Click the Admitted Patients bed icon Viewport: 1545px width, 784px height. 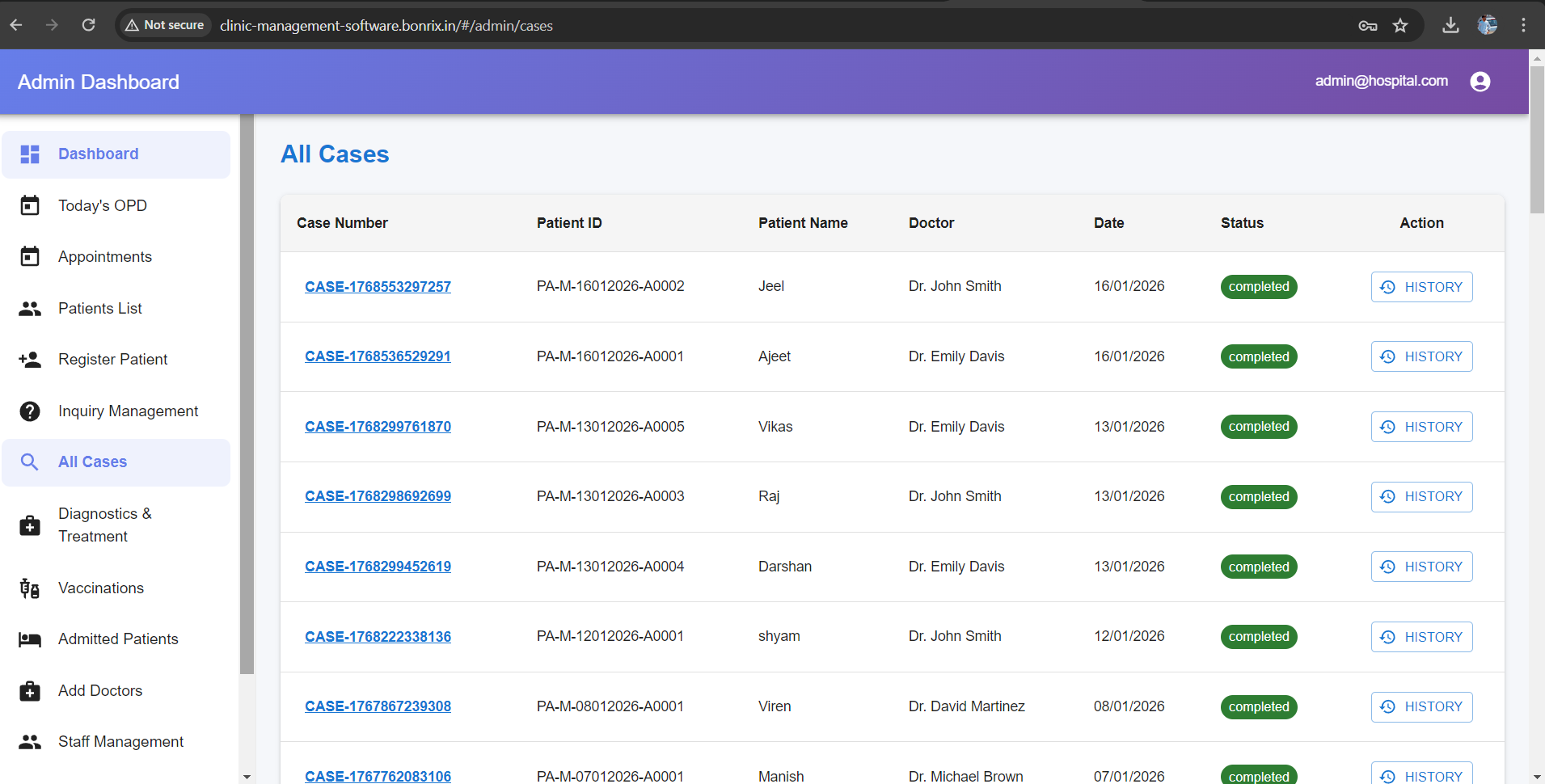pos(30,639)
